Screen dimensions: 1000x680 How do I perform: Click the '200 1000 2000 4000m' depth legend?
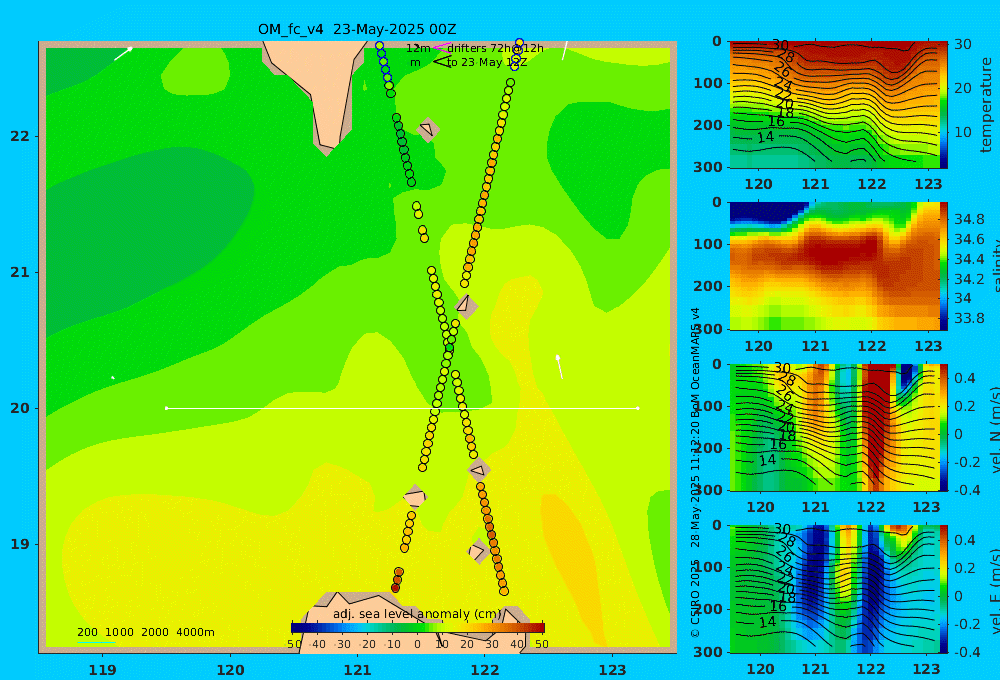click(145, 632)
